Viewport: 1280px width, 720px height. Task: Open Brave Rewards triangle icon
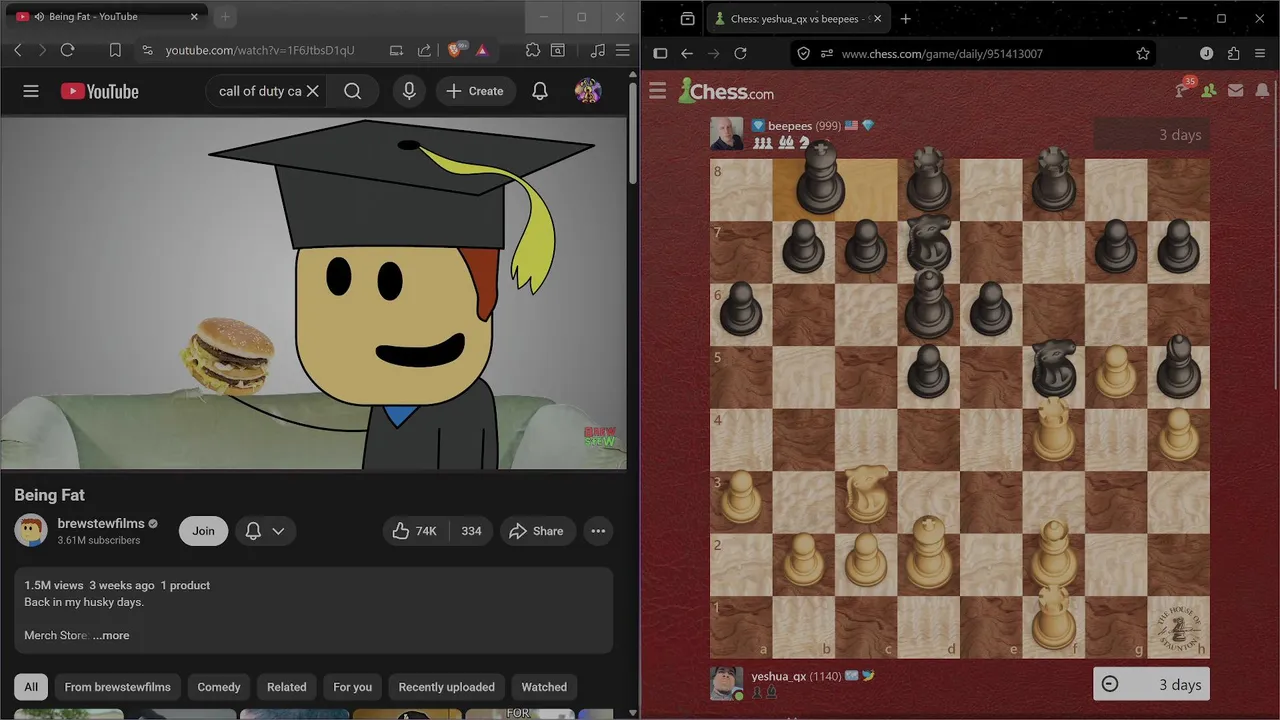(482, 50)
